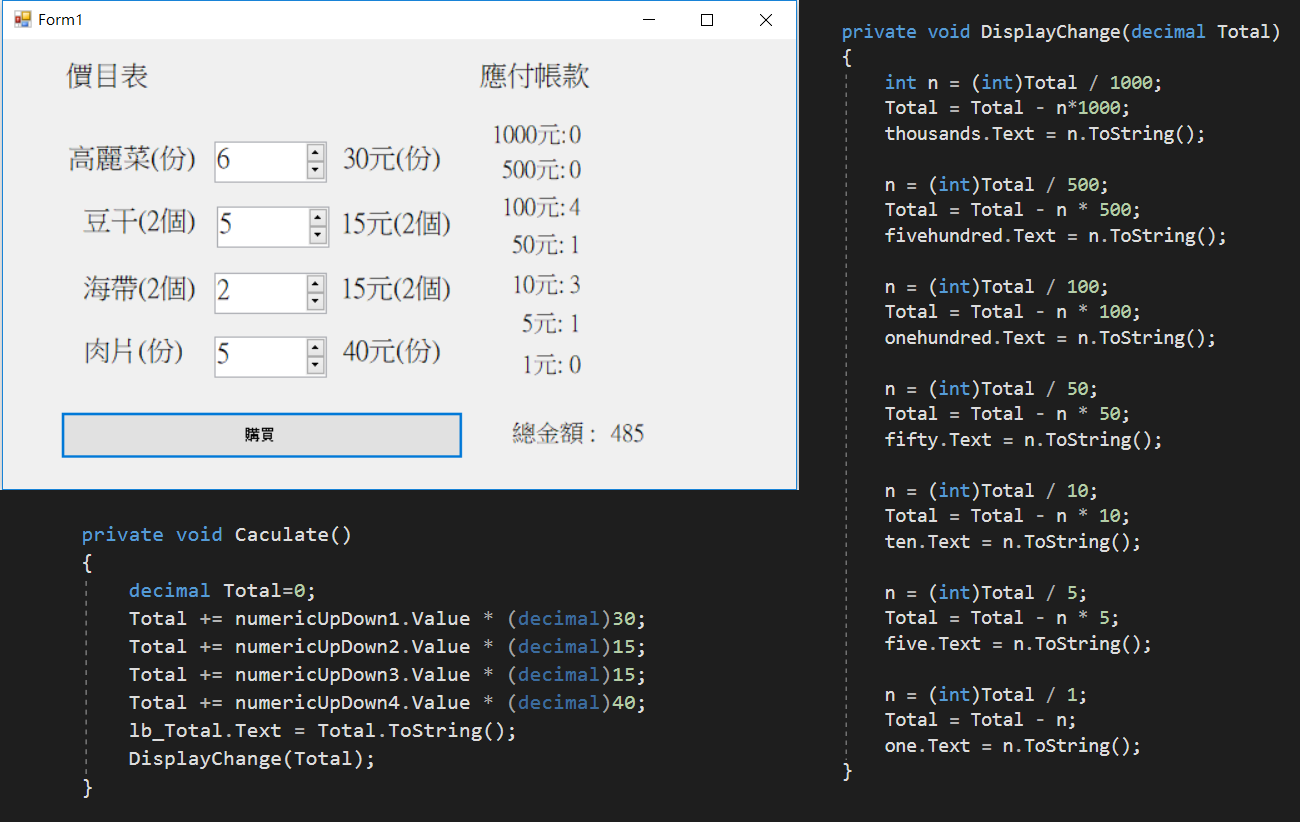
Task: Click the 50元: 1 label
Action: click(x=546, y=245)
